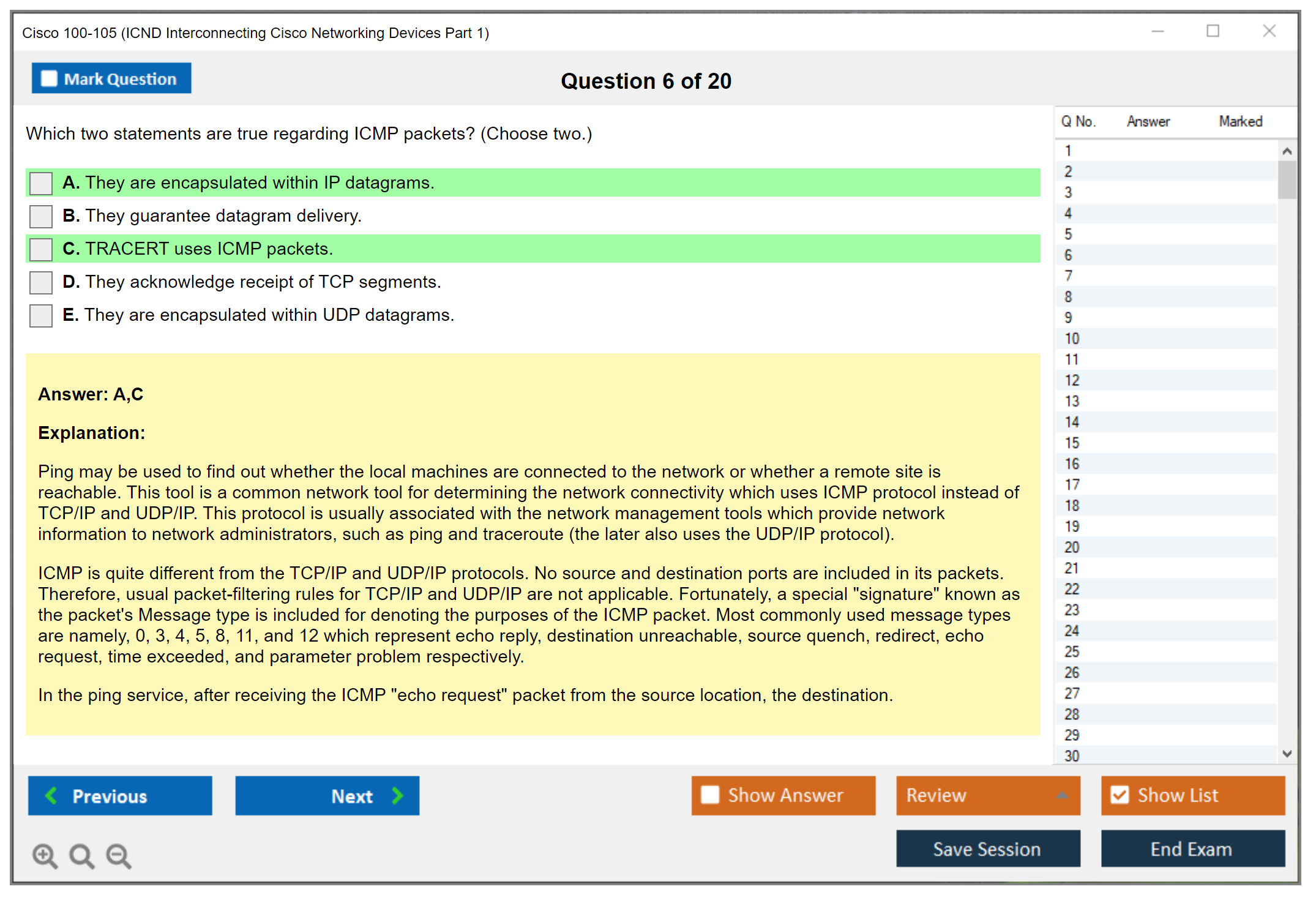This screenshot has height=900, width=1316.
Task: Click the question list scrollbar thumb
Action: [1287, 179]
